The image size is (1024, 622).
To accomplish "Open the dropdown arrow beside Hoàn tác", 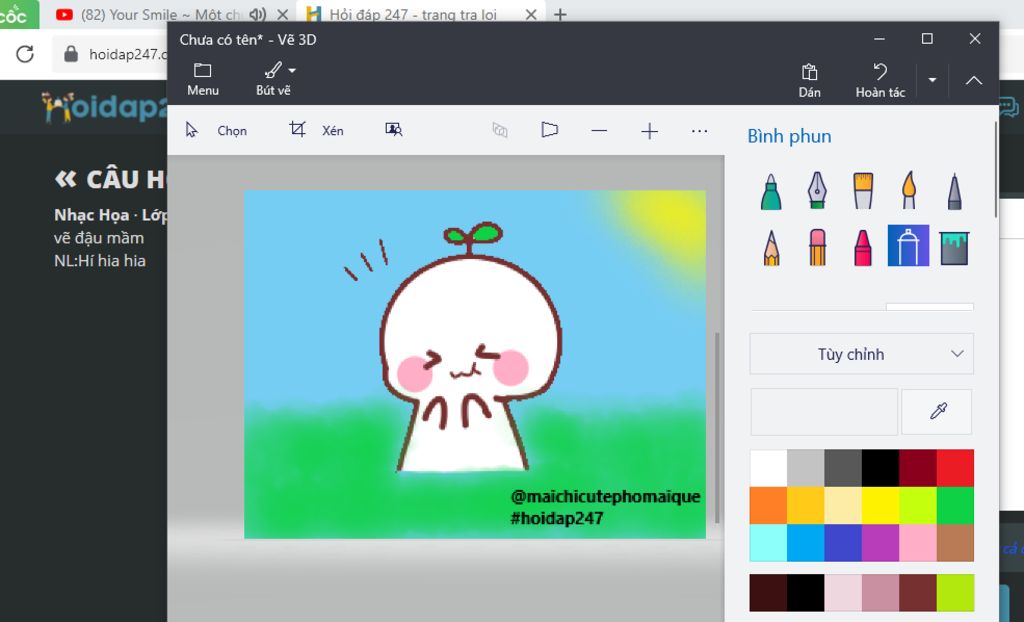I will (932, 80).
